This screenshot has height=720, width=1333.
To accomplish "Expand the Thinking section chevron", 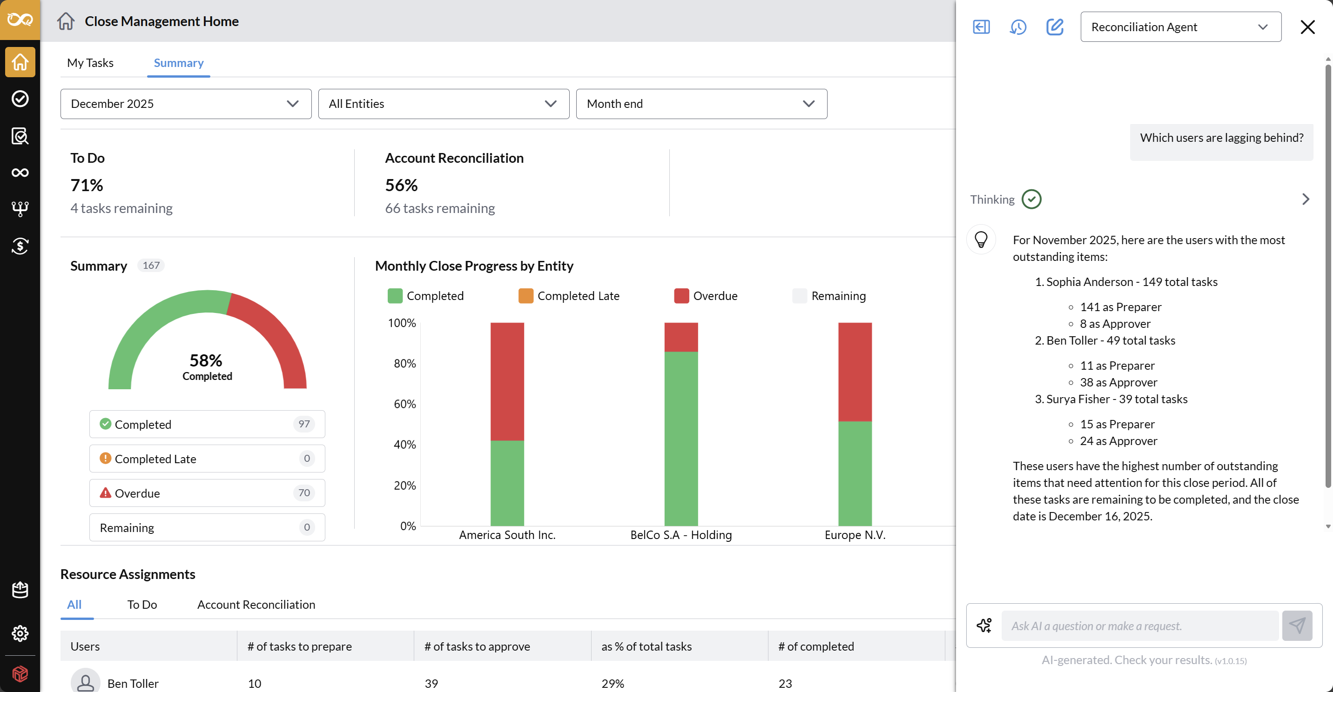I will [x=1305, y=199].
